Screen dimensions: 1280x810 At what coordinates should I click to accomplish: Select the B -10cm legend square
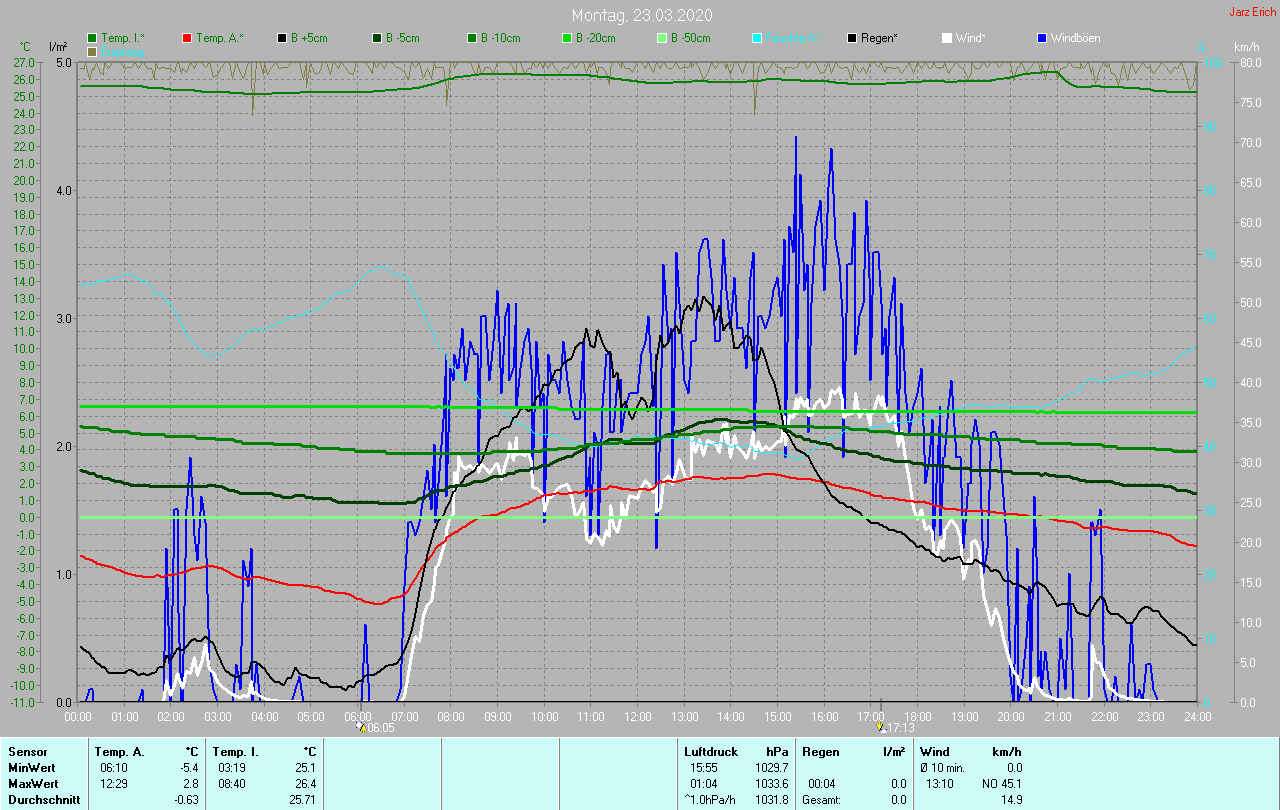(472, 38)
